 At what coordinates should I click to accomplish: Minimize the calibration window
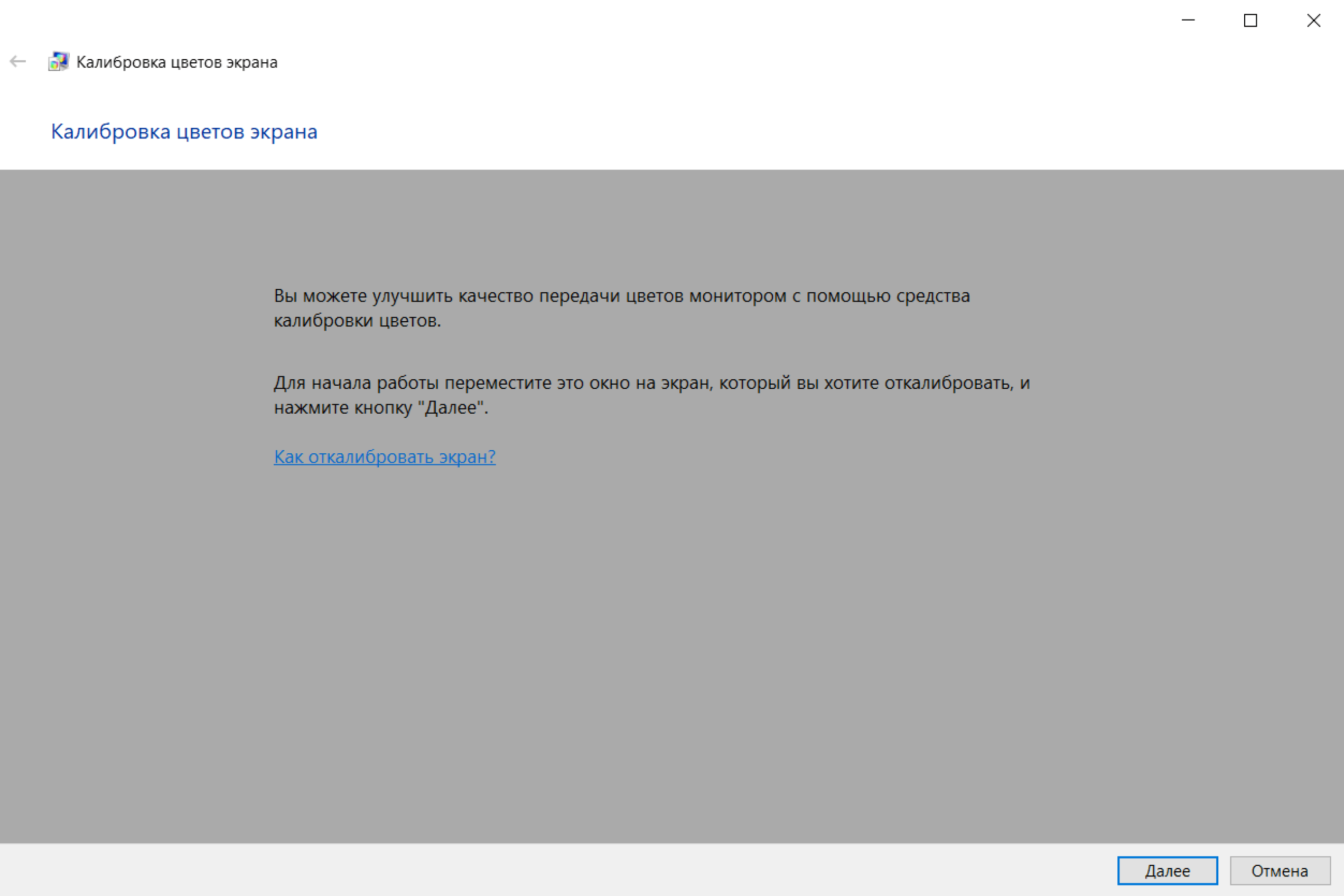(x=1188, y=21)
